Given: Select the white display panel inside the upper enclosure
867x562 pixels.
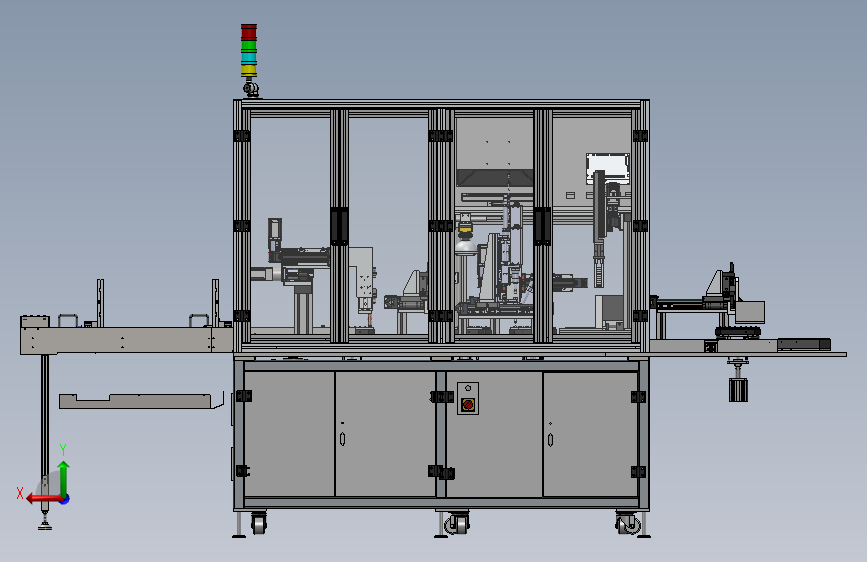Looking at the screenshot, I should coord(608,169).
